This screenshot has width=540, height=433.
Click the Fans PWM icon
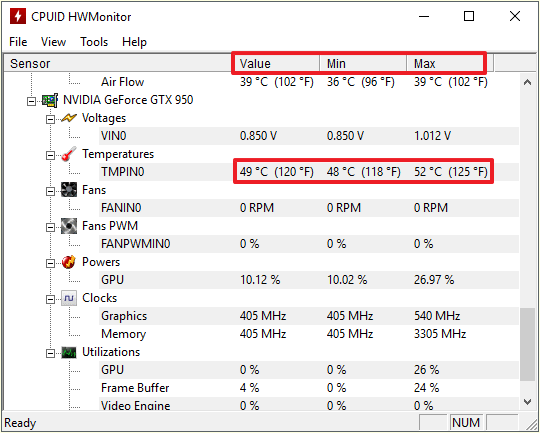(69, 226)
